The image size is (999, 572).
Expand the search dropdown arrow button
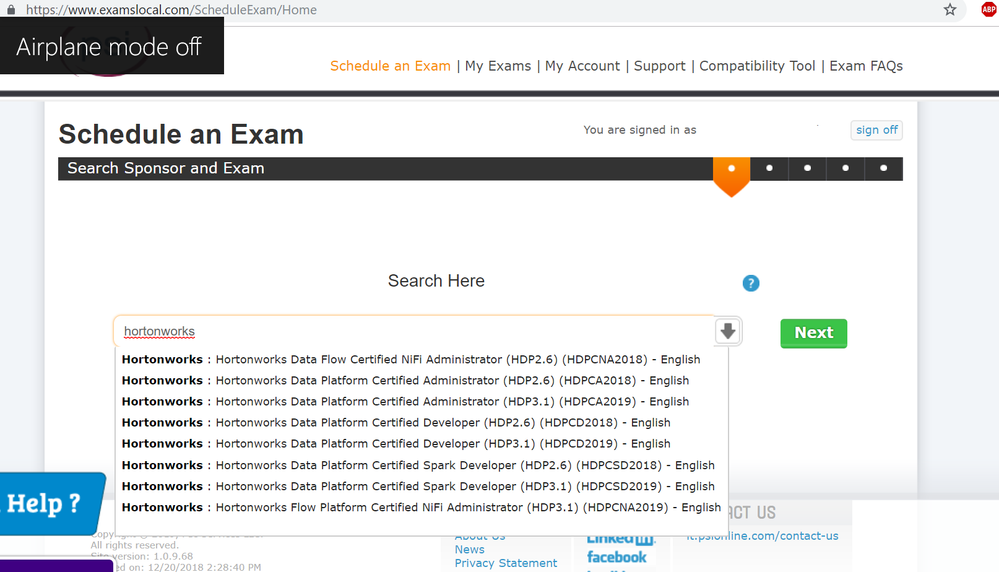pyautogui.click(x=728, y=331)
